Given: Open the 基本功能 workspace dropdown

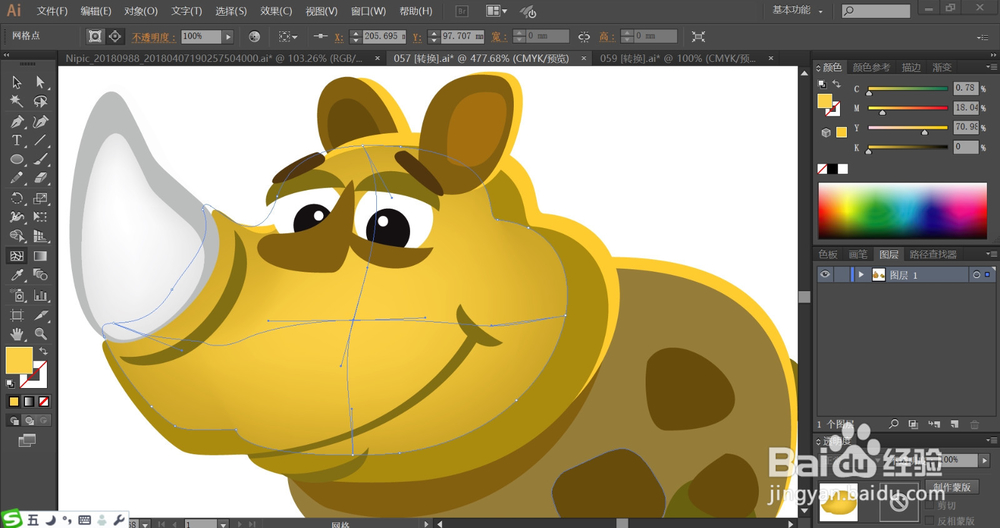Looking at the screenshot, I should pyautogui.click(x=797, y=10).
